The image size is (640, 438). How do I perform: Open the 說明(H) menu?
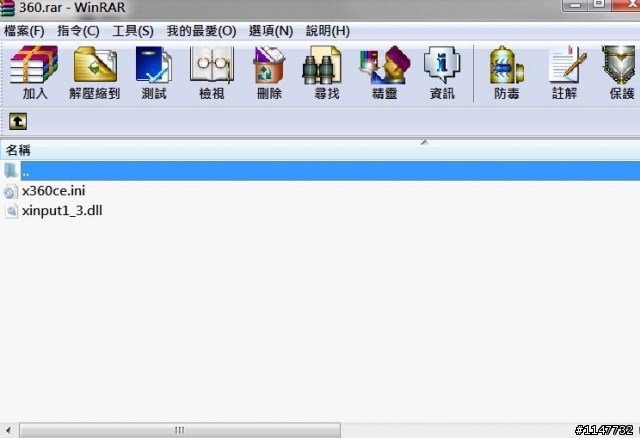click(x=328, y=31)
